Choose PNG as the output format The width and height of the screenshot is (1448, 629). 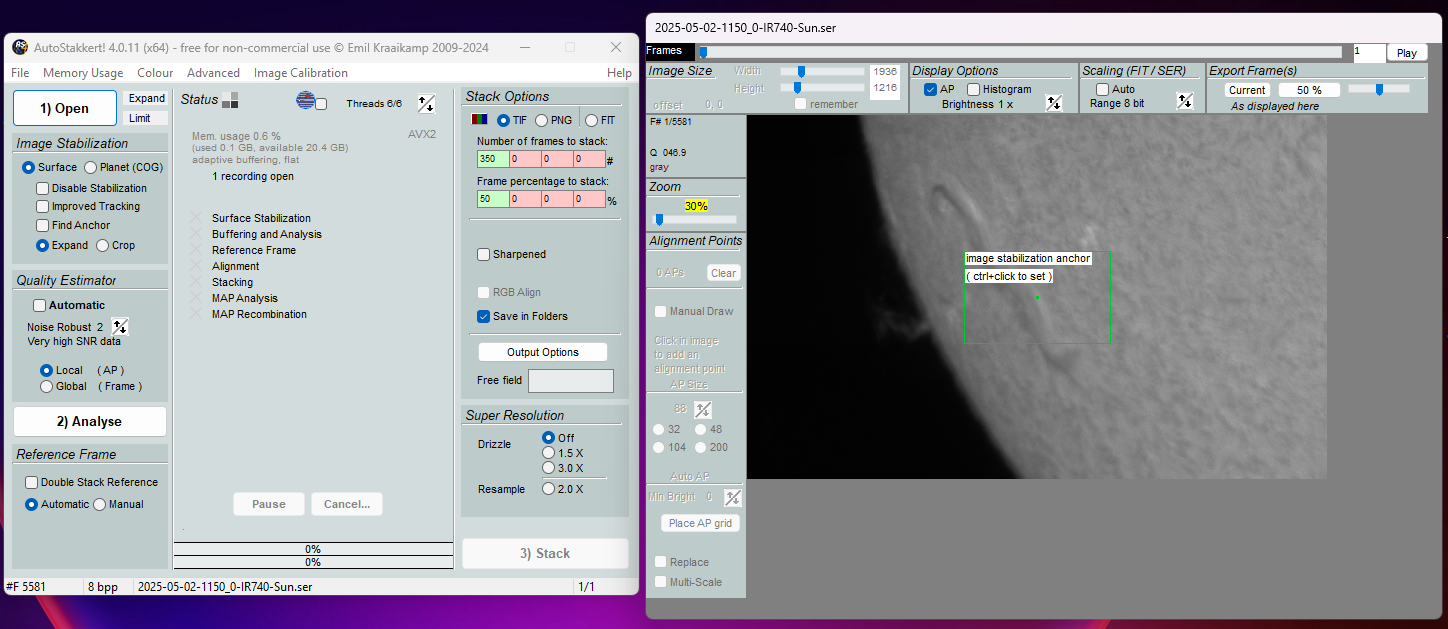[x=542, y=120]
